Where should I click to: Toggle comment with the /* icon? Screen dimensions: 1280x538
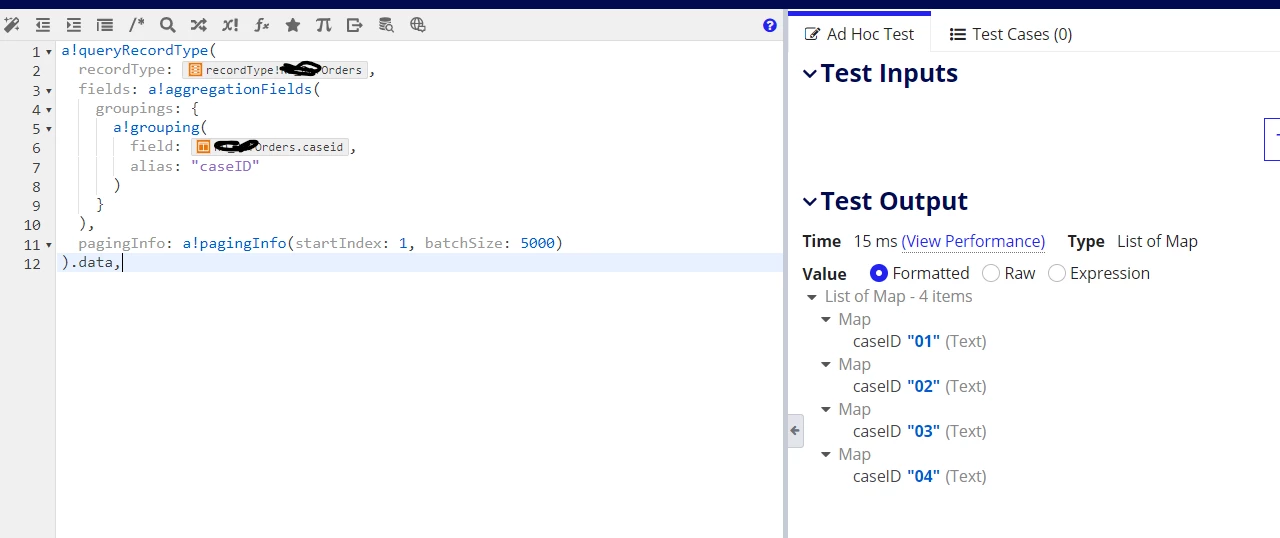137,25
